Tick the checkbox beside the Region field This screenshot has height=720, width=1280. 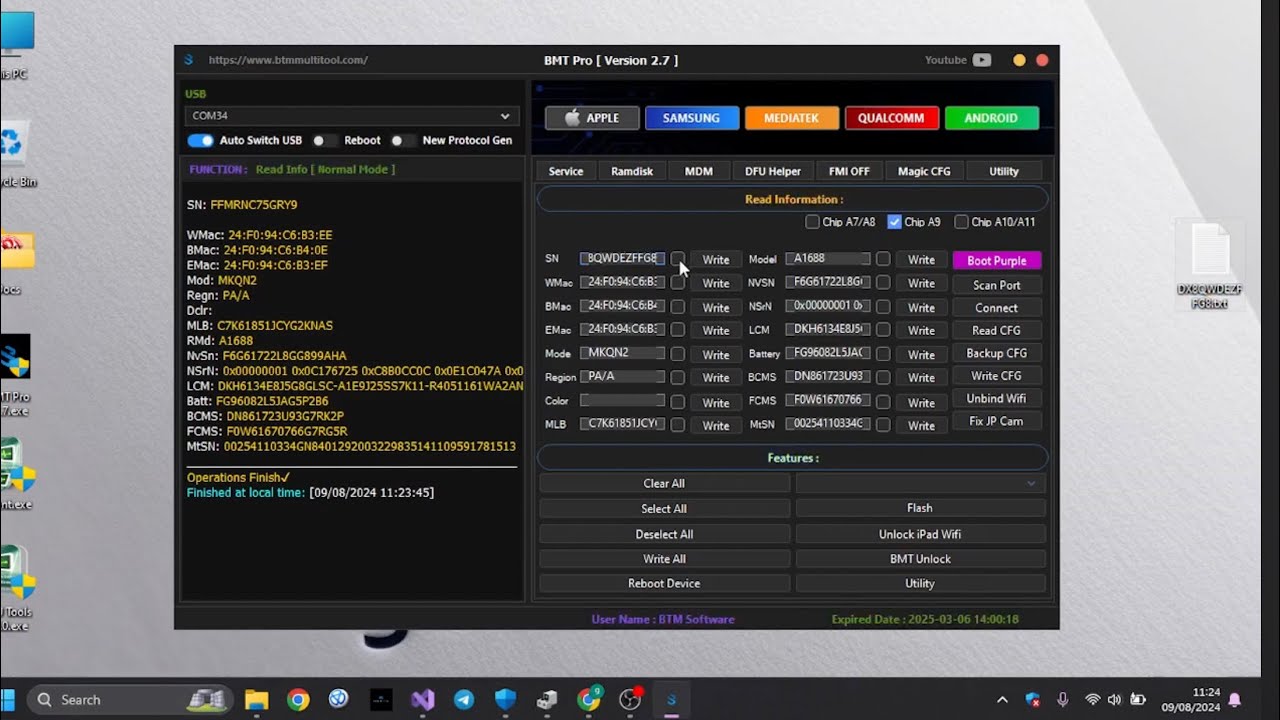(677, 377)
